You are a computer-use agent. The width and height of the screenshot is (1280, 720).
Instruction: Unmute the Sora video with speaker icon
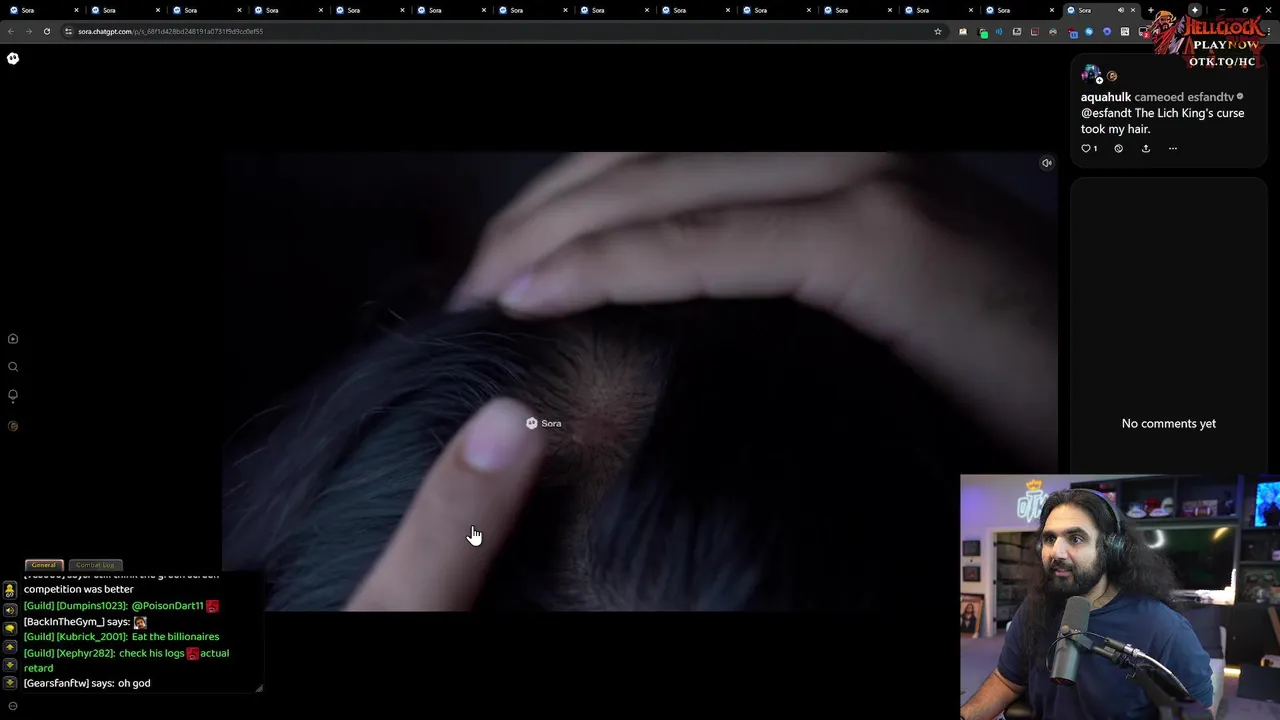pos(1046,163)
